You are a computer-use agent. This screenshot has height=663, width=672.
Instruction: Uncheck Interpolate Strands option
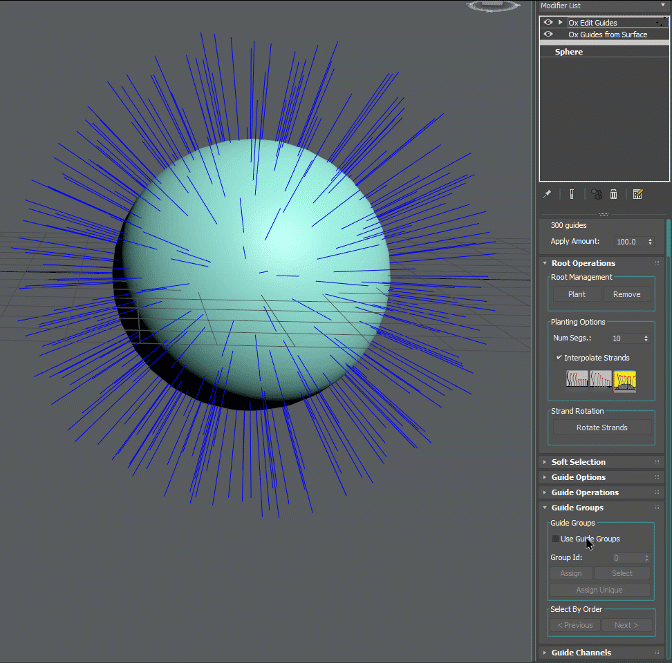click(558, 357)
